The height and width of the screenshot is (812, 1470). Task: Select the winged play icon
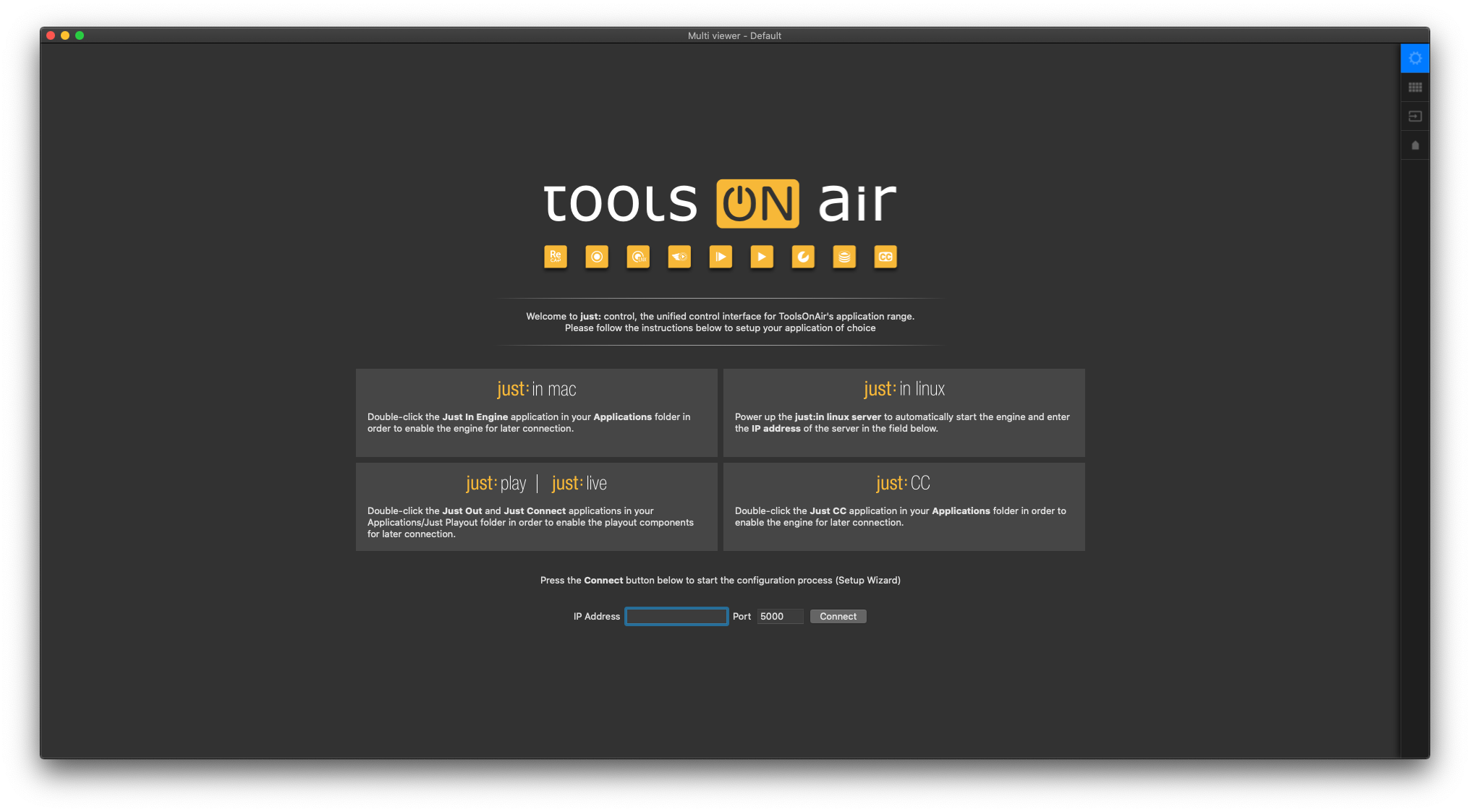679,257
